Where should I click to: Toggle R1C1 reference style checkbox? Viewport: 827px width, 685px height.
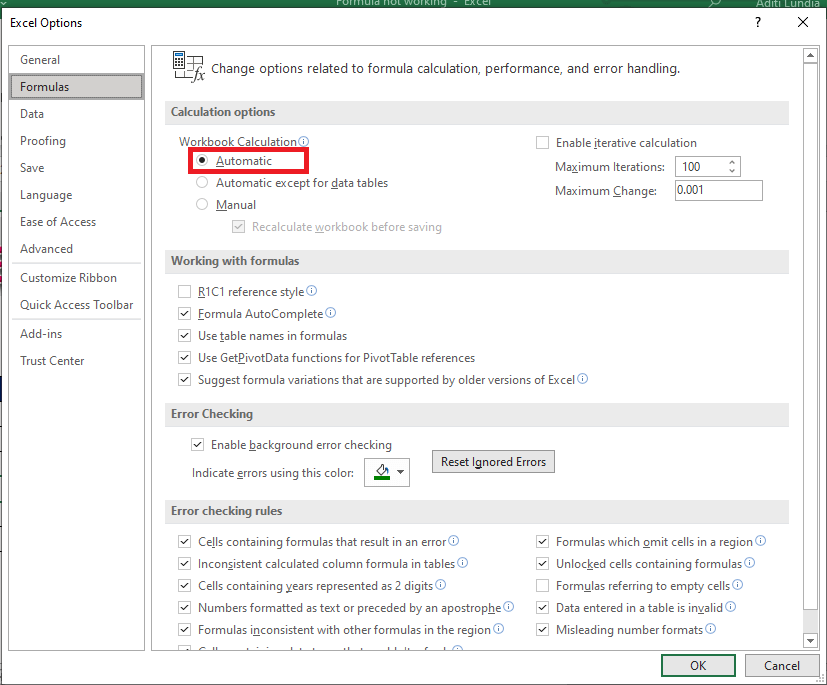[x=185, y=292]
